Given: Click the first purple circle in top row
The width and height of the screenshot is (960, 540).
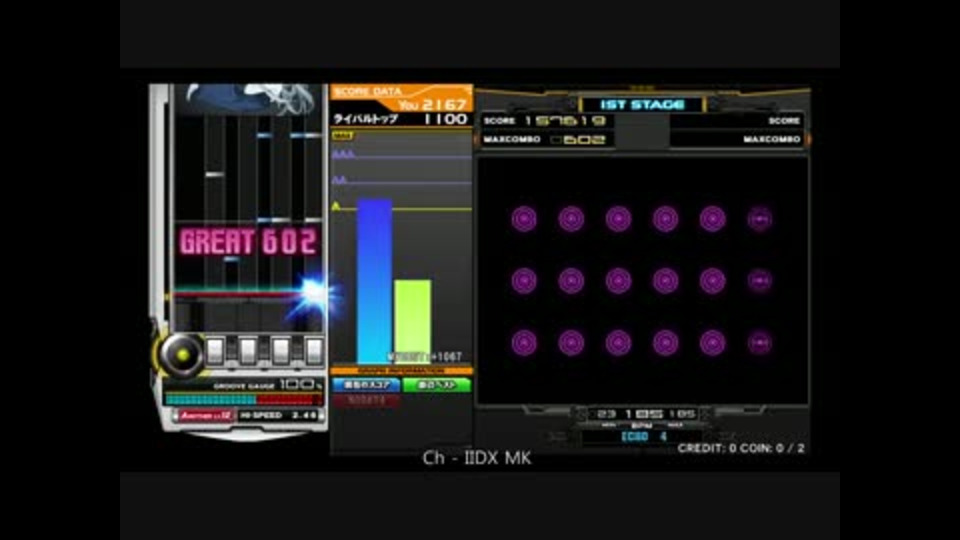Looking at the screenshot, I should (x=524, y=219).
